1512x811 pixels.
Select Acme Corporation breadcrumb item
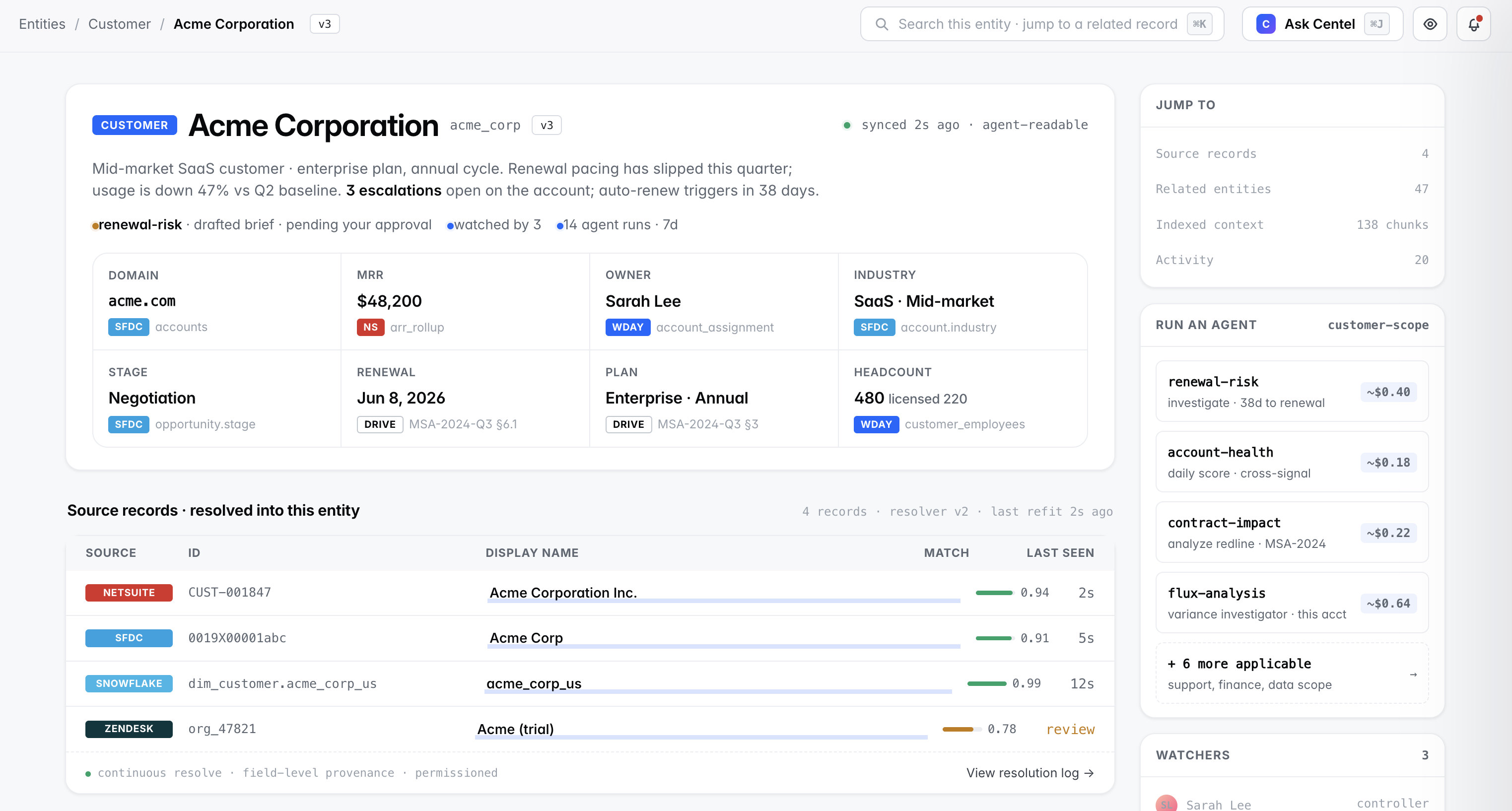pyautogui.click(x=234, y=24)
